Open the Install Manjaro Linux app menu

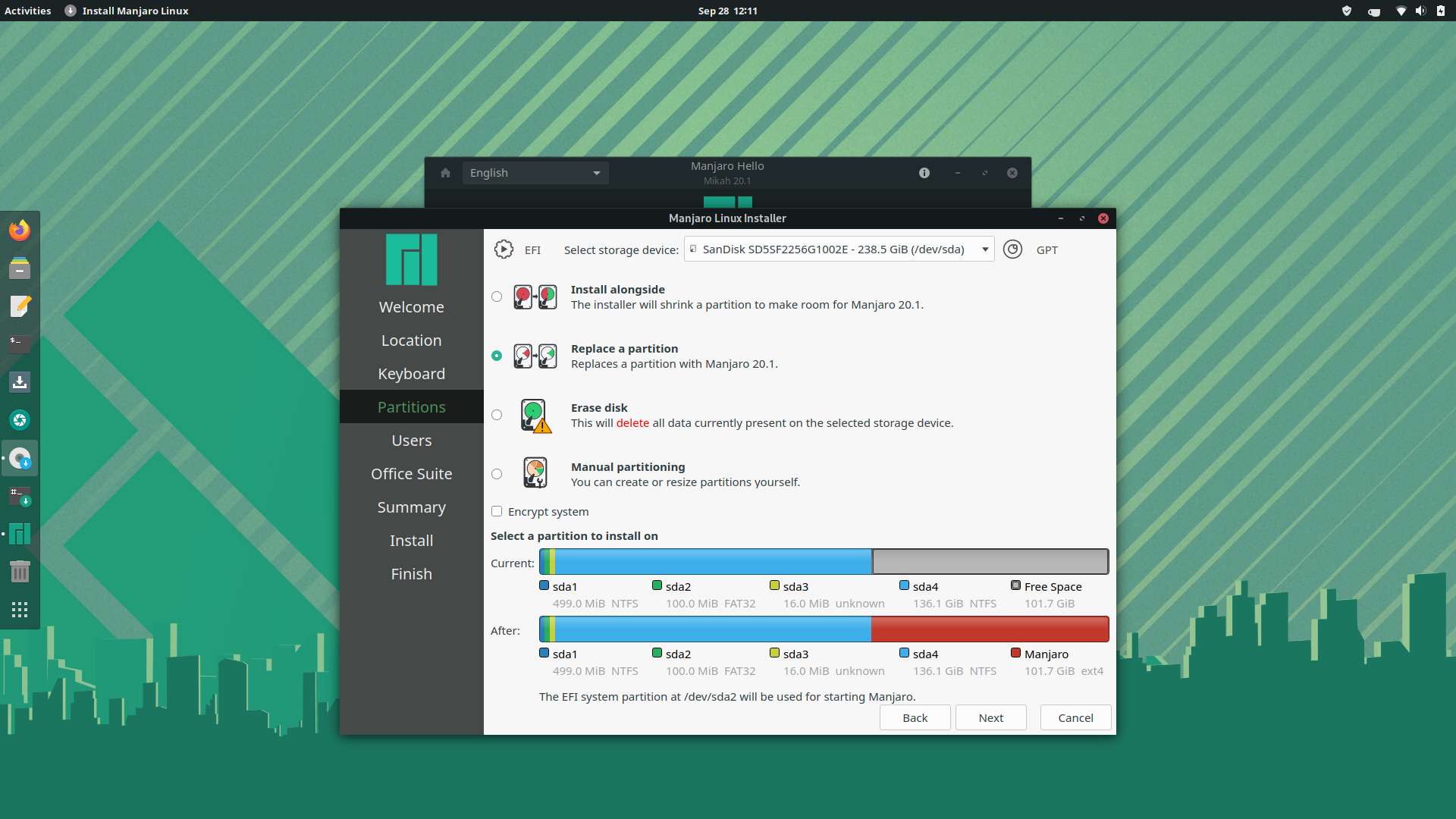coord(127,11)
